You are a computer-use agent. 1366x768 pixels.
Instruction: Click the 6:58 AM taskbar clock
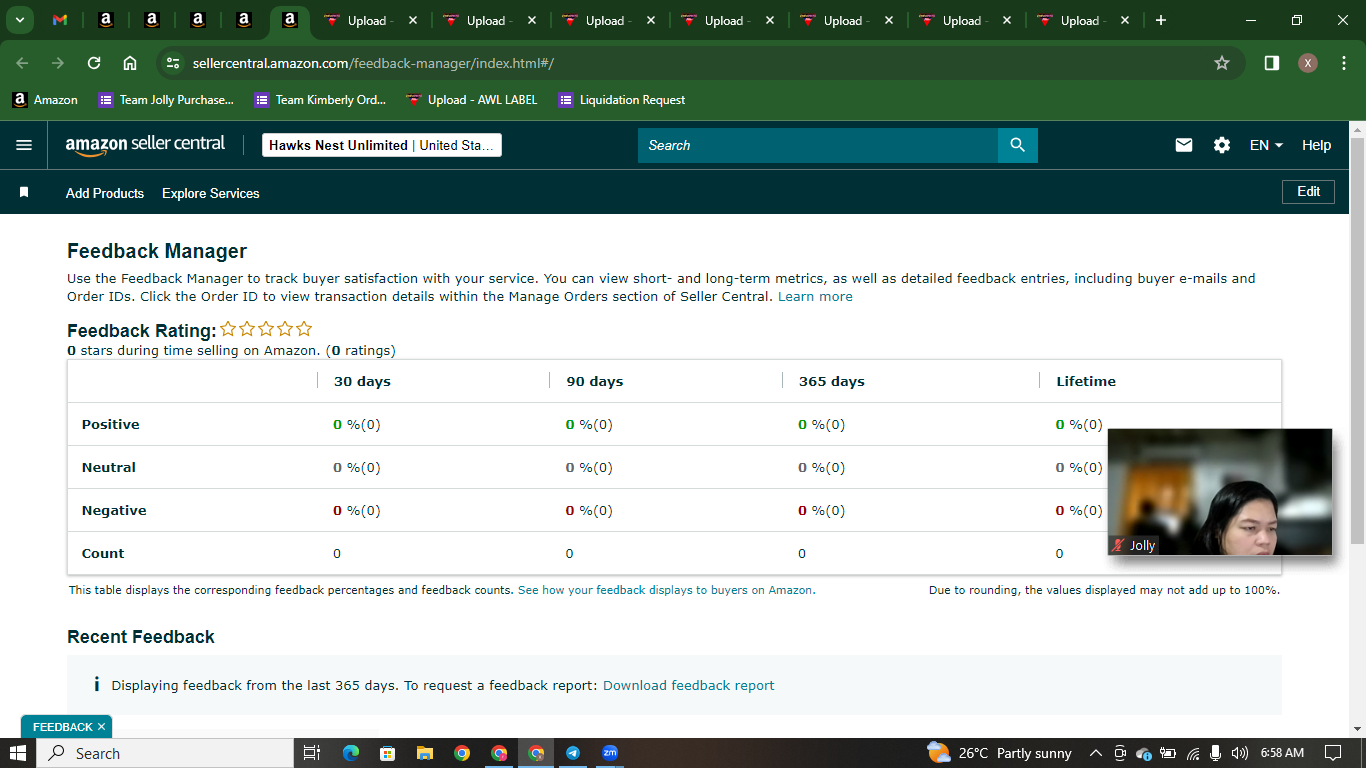tap(1282, 753)
